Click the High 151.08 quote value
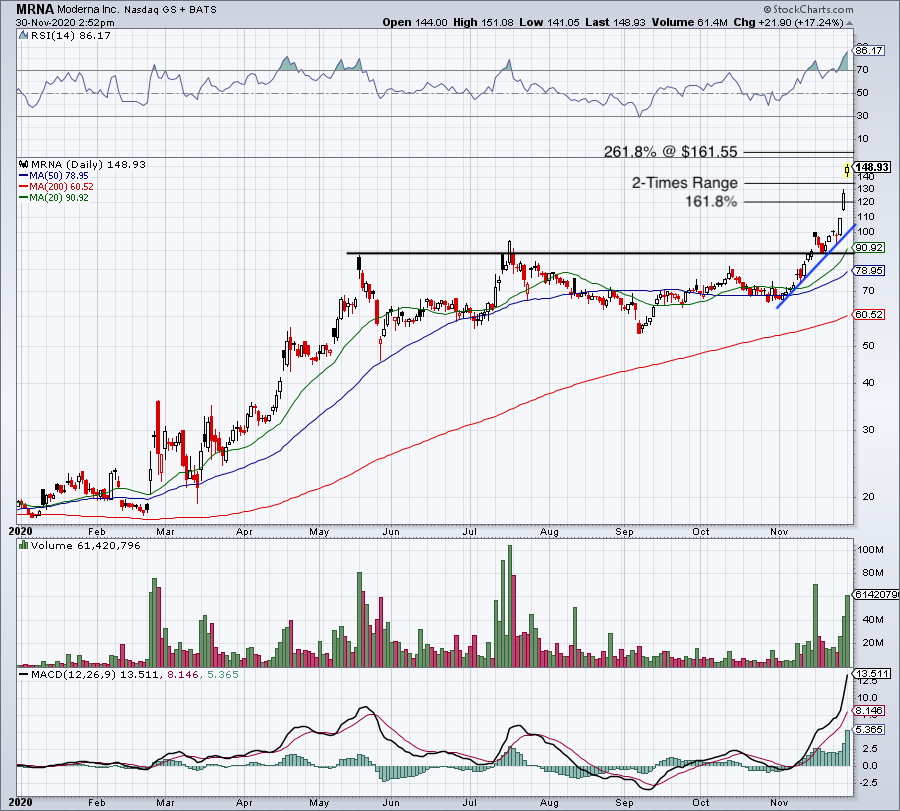The width and height of the screenshot is (900, 811). coord(483,22)
